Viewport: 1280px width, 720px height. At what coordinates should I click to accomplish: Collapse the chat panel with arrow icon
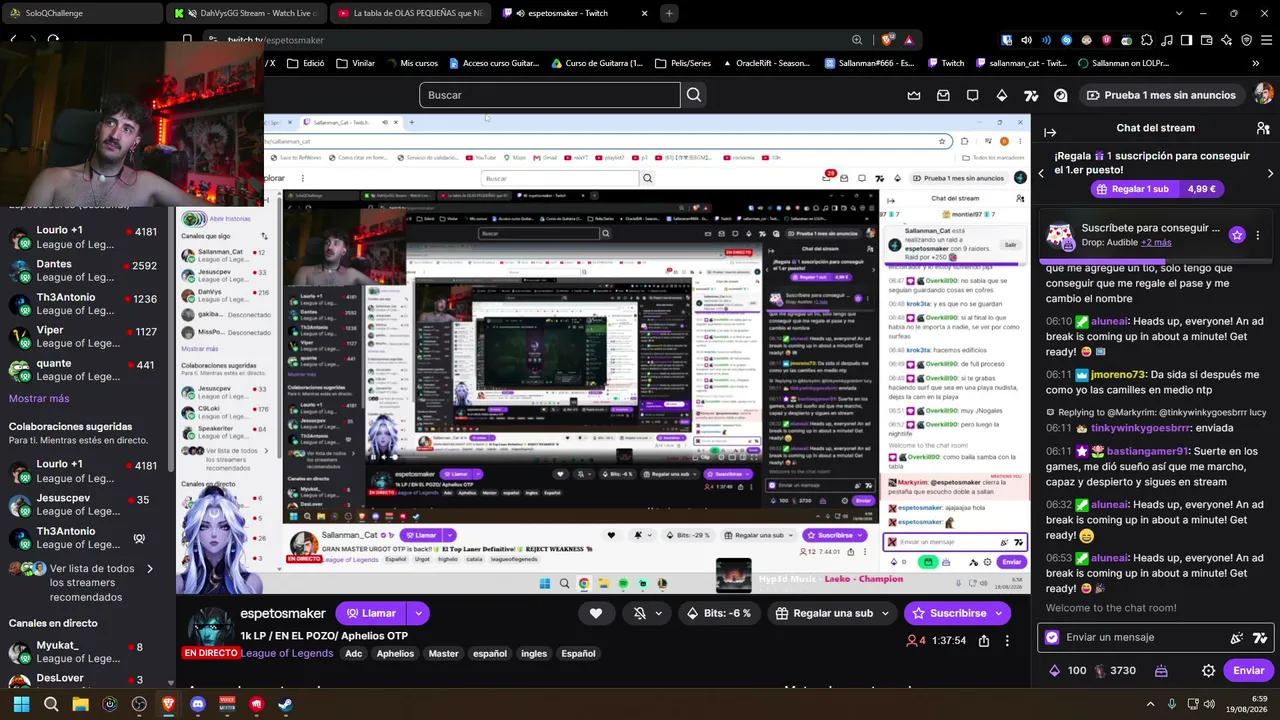(x=1051, y=132)
